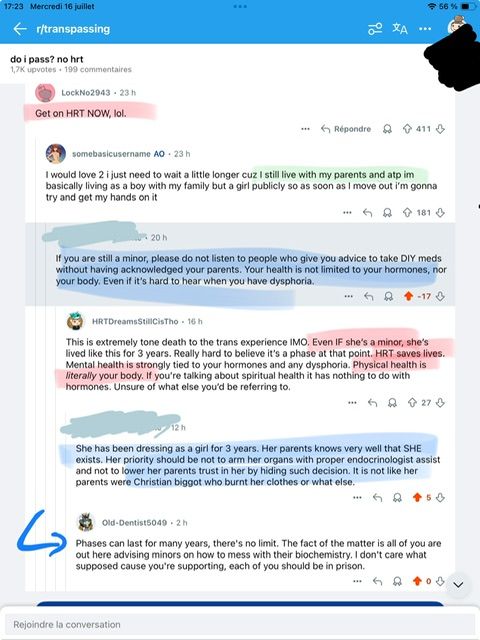Tap the Rejoindre la conversation input field

(238, 624)
